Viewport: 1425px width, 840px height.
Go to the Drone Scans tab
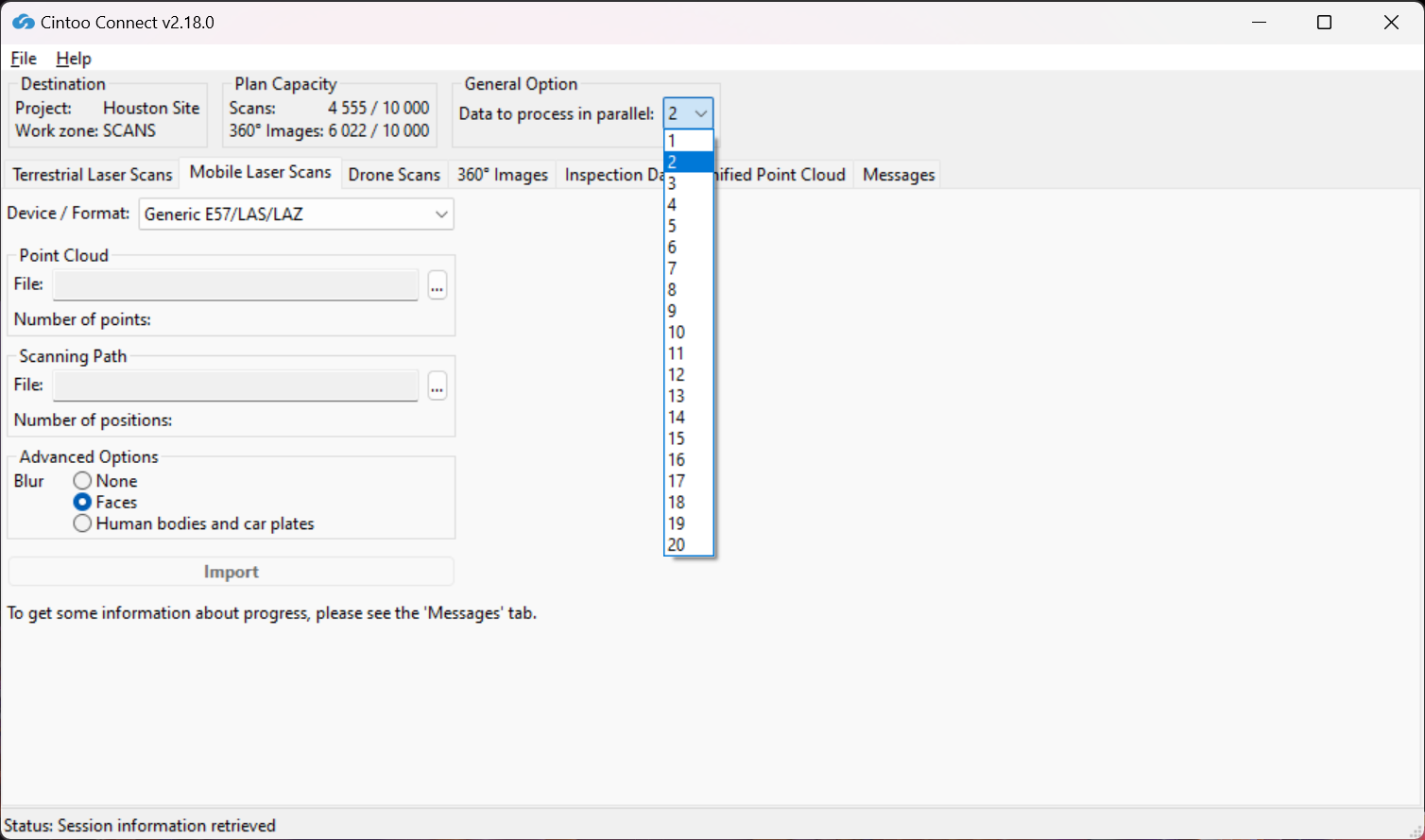pyautogui.click(x=394, y=175)
